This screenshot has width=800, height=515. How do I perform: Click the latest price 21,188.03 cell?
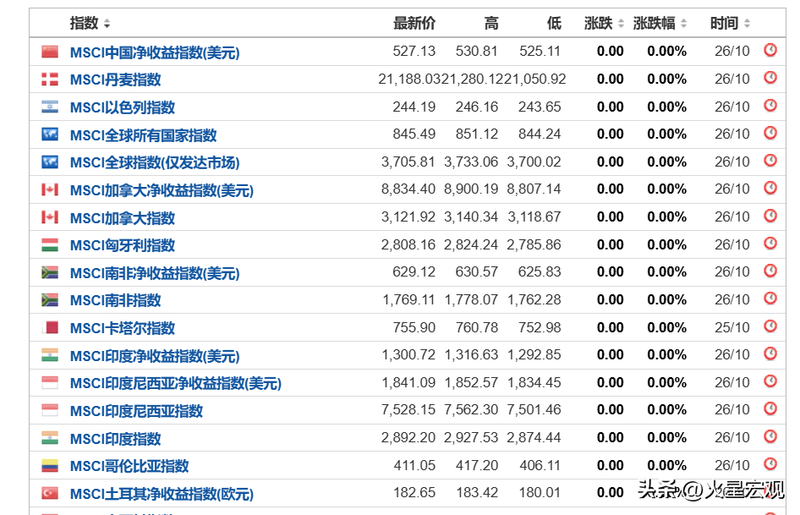(x=409, y=79)
